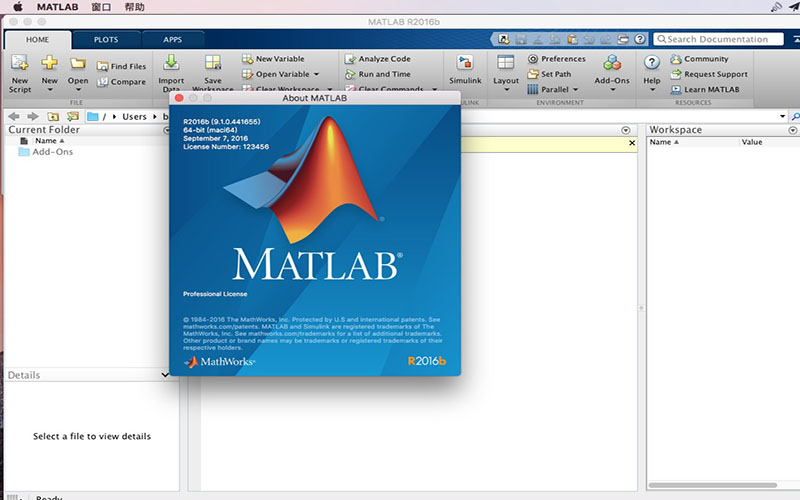Close the About MATLAB dialog
The image size is (800, 500).
point(179,98)
